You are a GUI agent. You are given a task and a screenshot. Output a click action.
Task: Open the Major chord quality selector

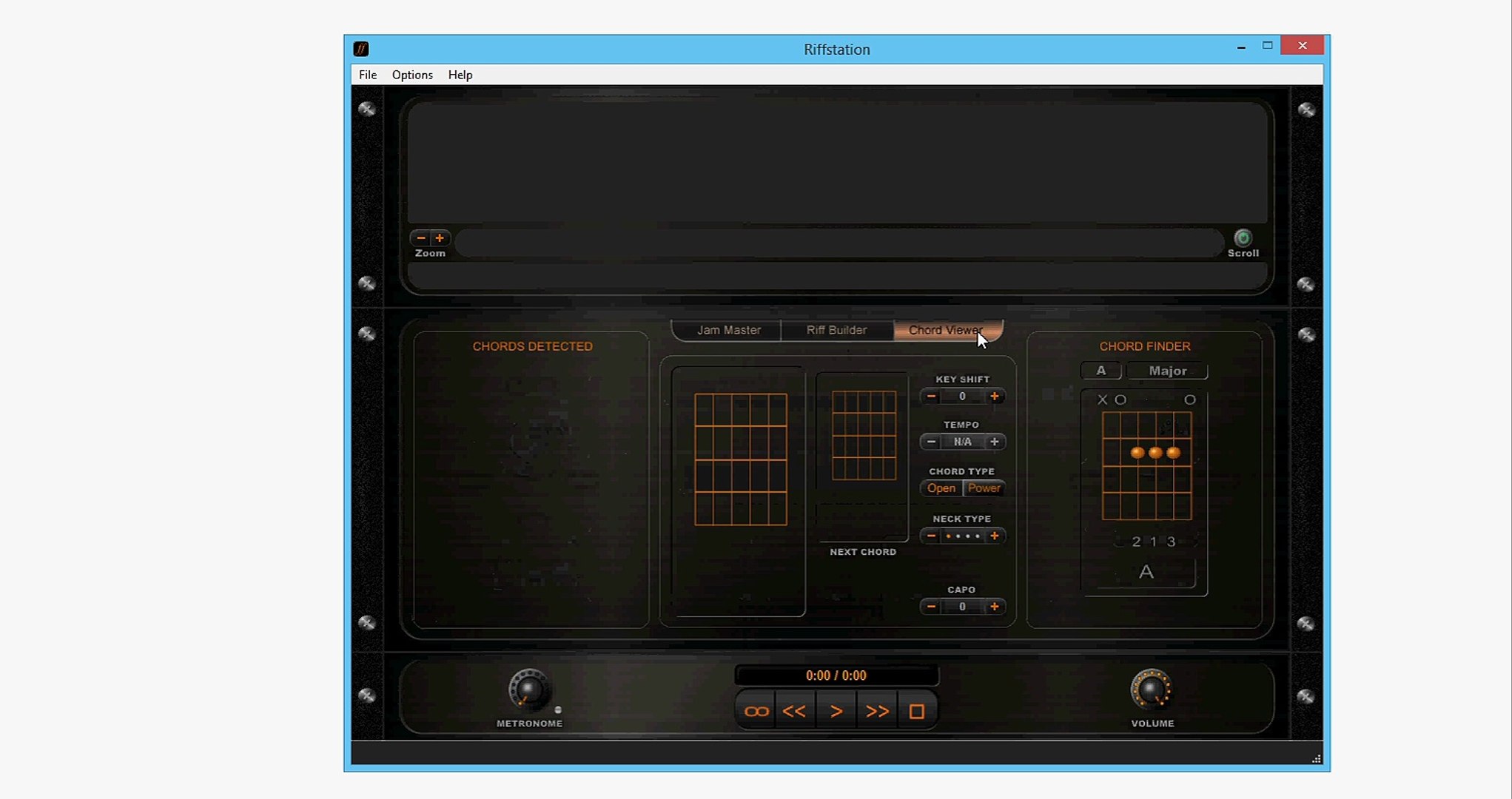click(x=1167, y=371)
